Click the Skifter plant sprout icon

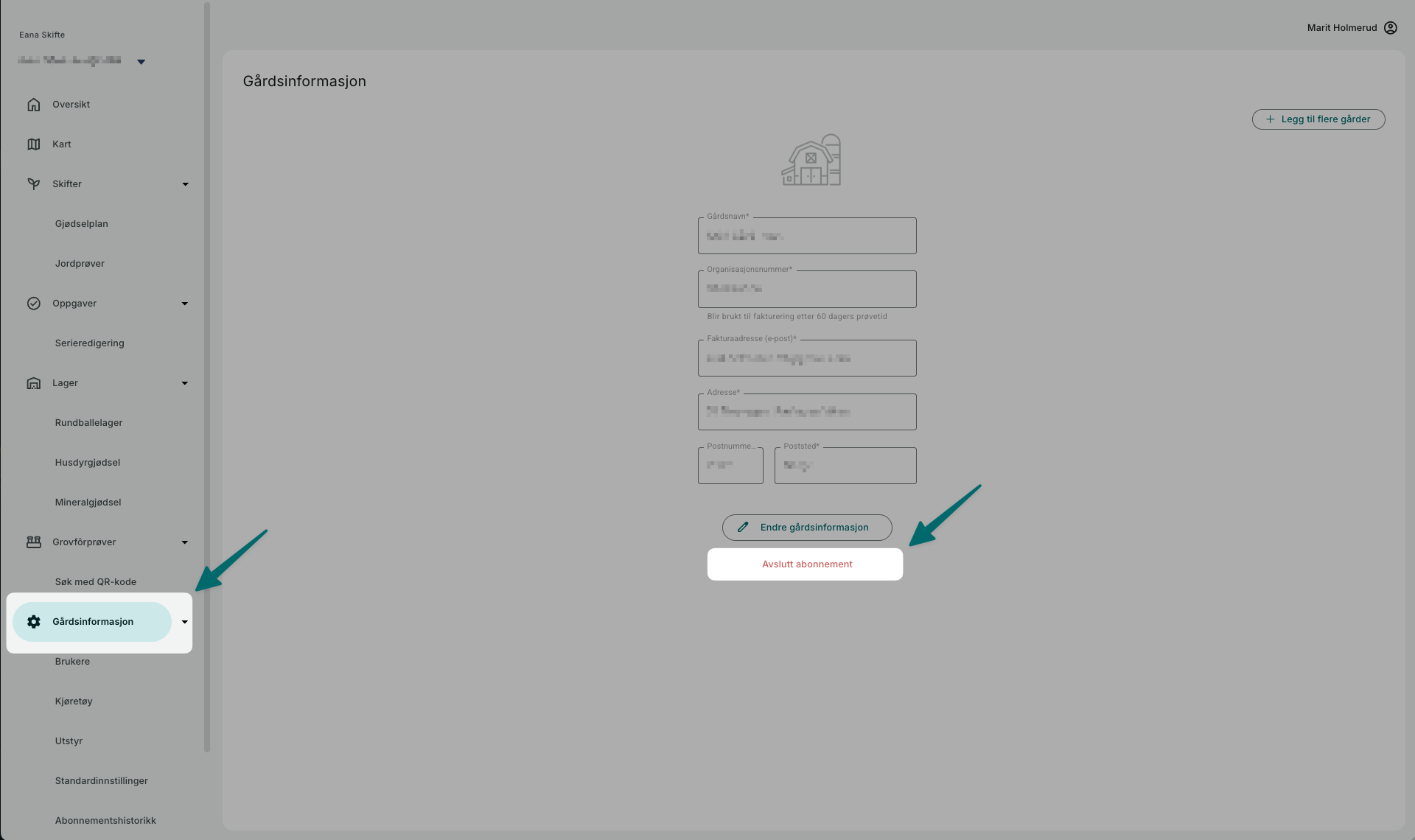pos(34,184)
